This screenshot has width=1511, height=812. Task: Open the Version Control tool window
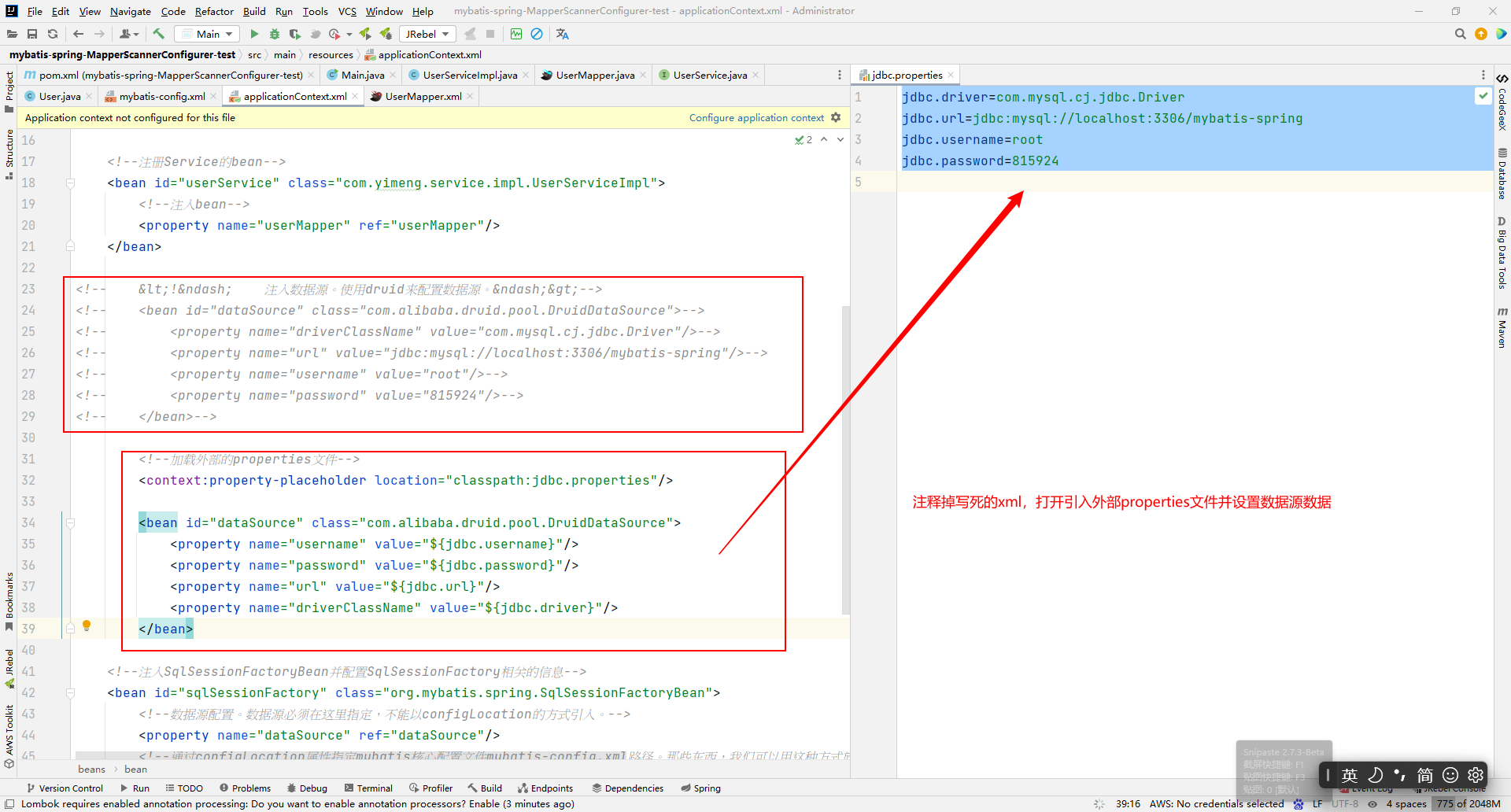(x=65, y=788)
